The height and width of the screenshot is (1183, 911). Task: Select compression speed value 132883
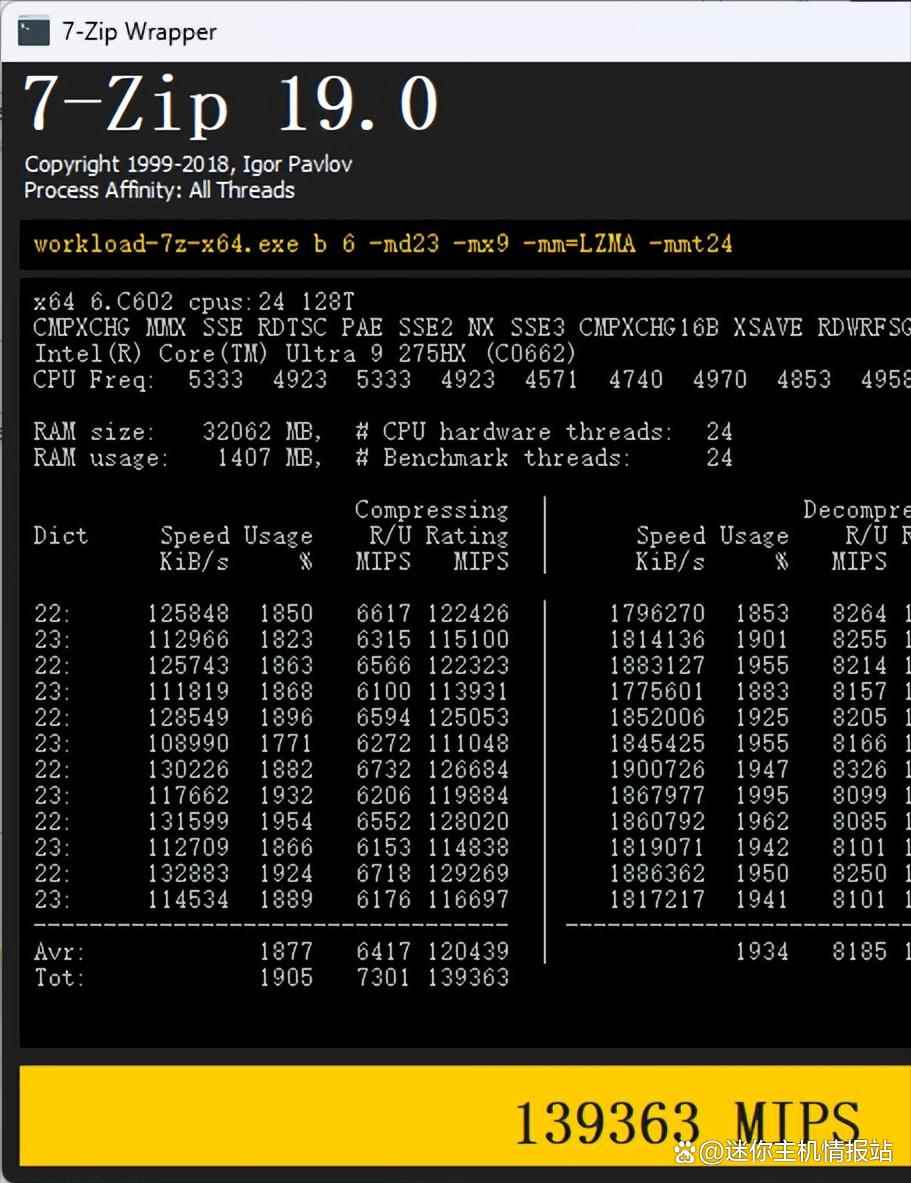click(x=188, y=874)
